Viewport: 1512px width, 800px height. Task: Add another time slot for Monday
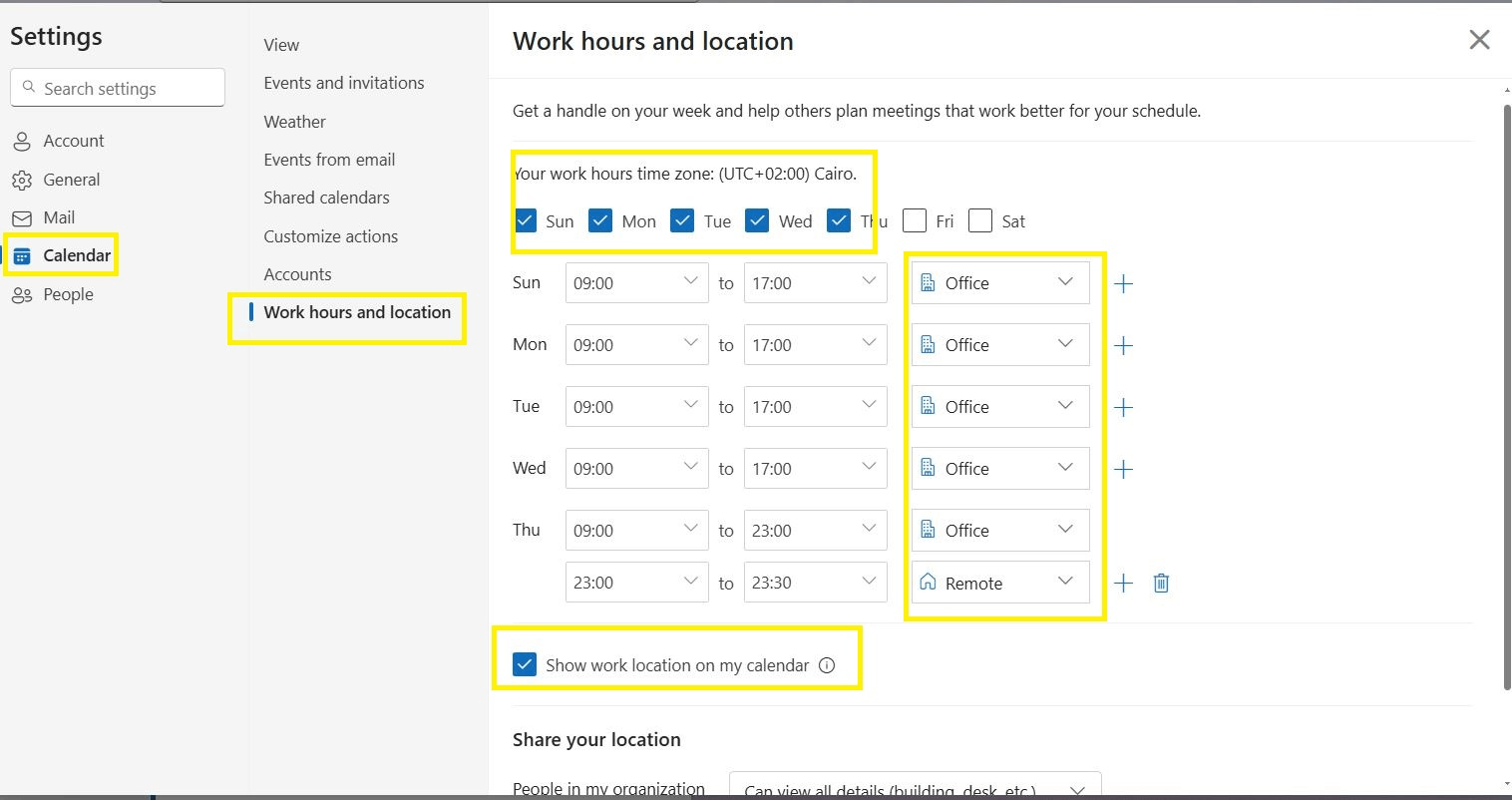pyautogui.click(x=1123, y=345)
